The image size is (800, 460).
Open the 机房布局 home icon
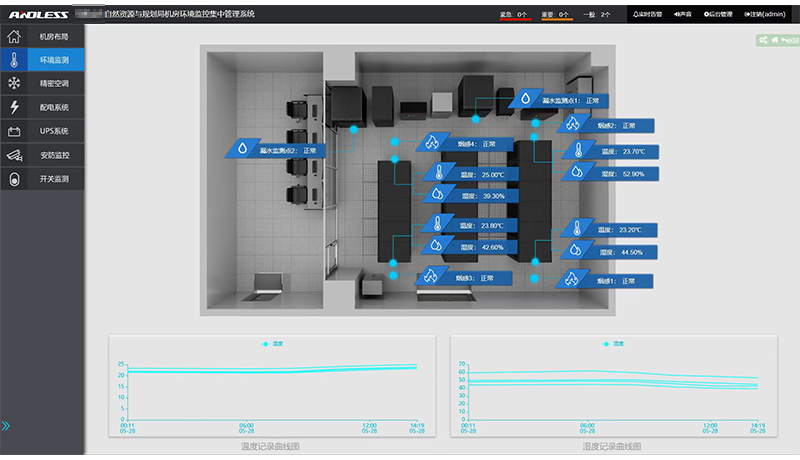pos(14,37)
